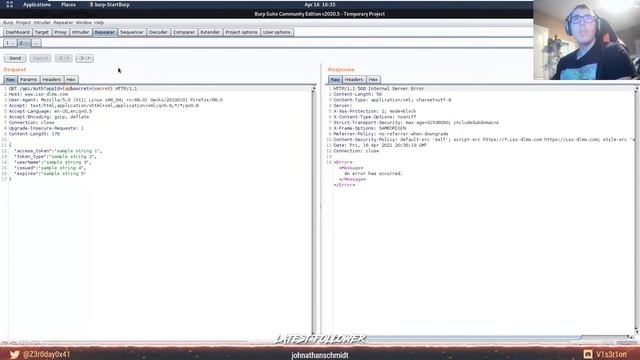
Task: Open the Places menu
Action: [x=68, y=5]
